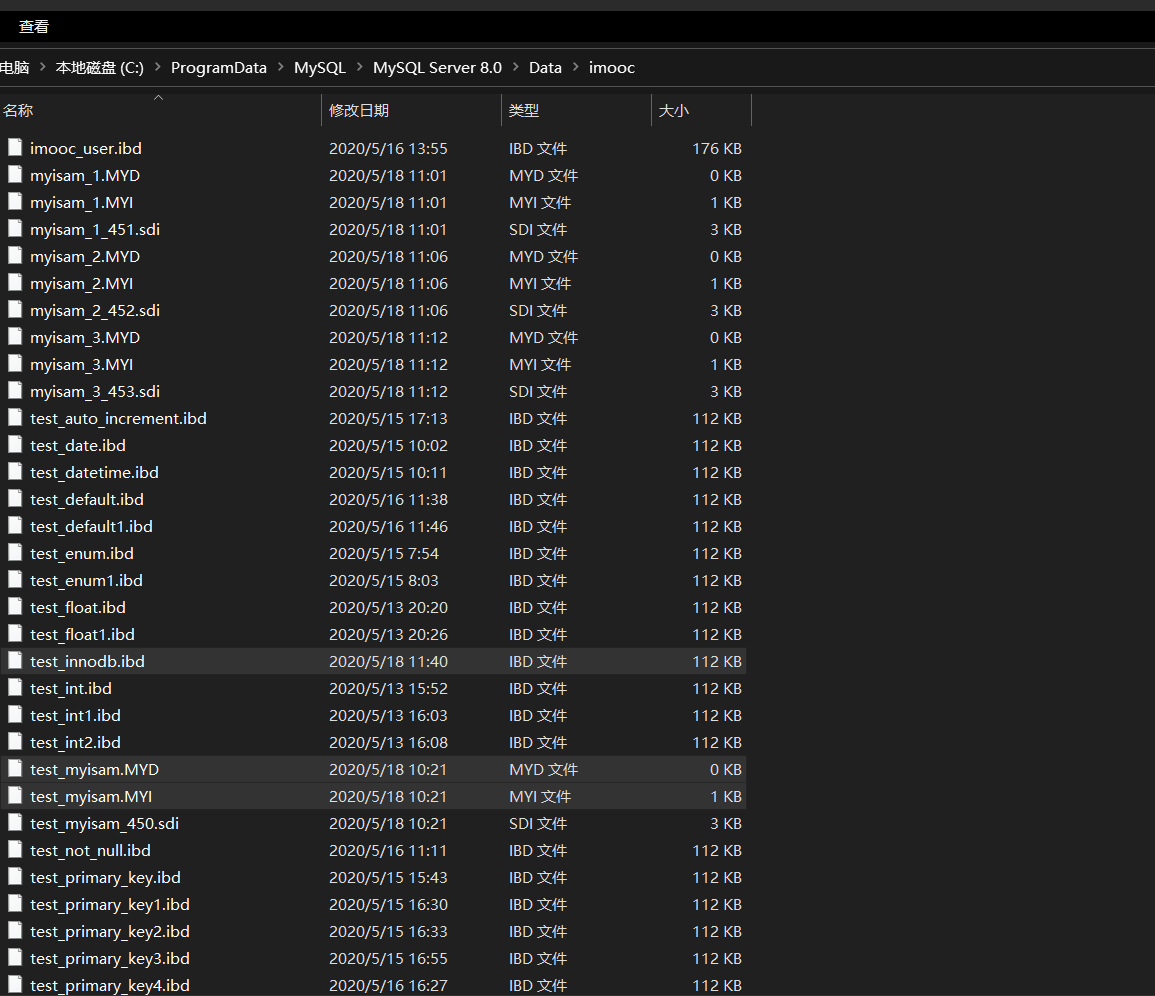Click file icon of test_innodb.ibd
Viewport: 1155px width, 996px height.
[x=15, y=662]
